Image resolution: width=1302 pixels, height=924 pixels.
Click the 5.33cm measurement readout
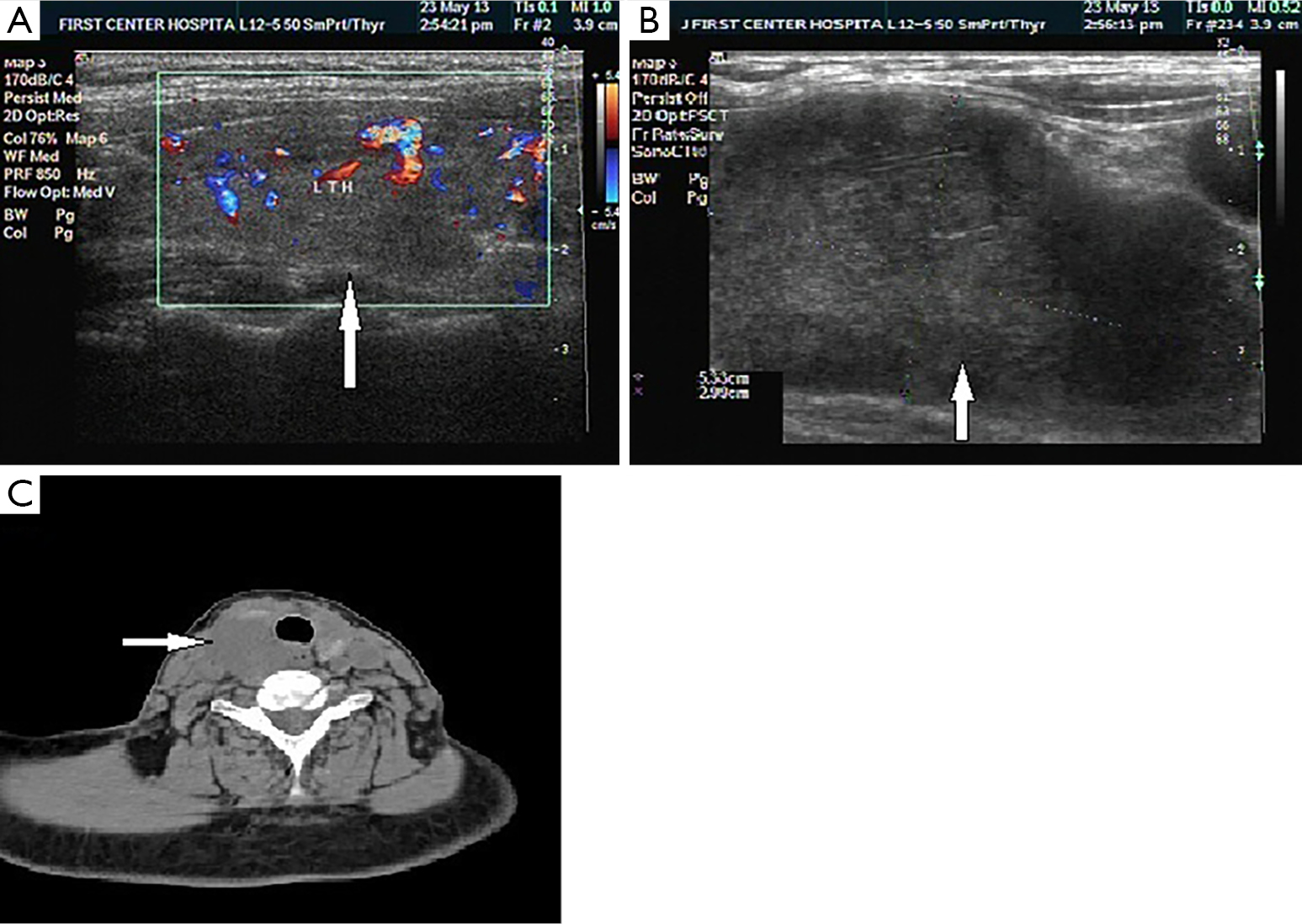724,379
